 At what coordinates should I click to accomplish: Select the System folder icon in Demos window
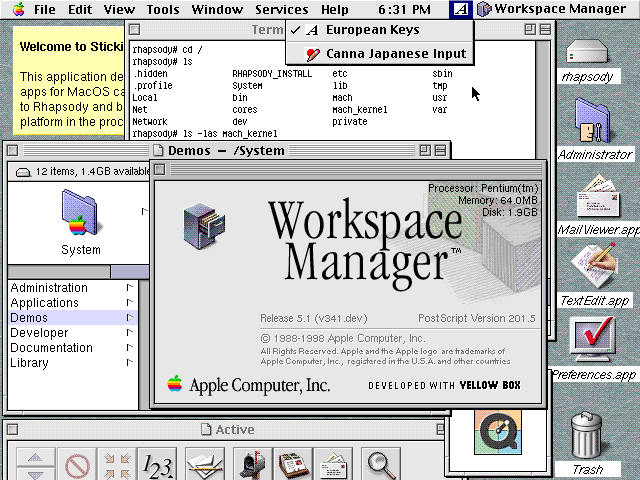[80, 213]
